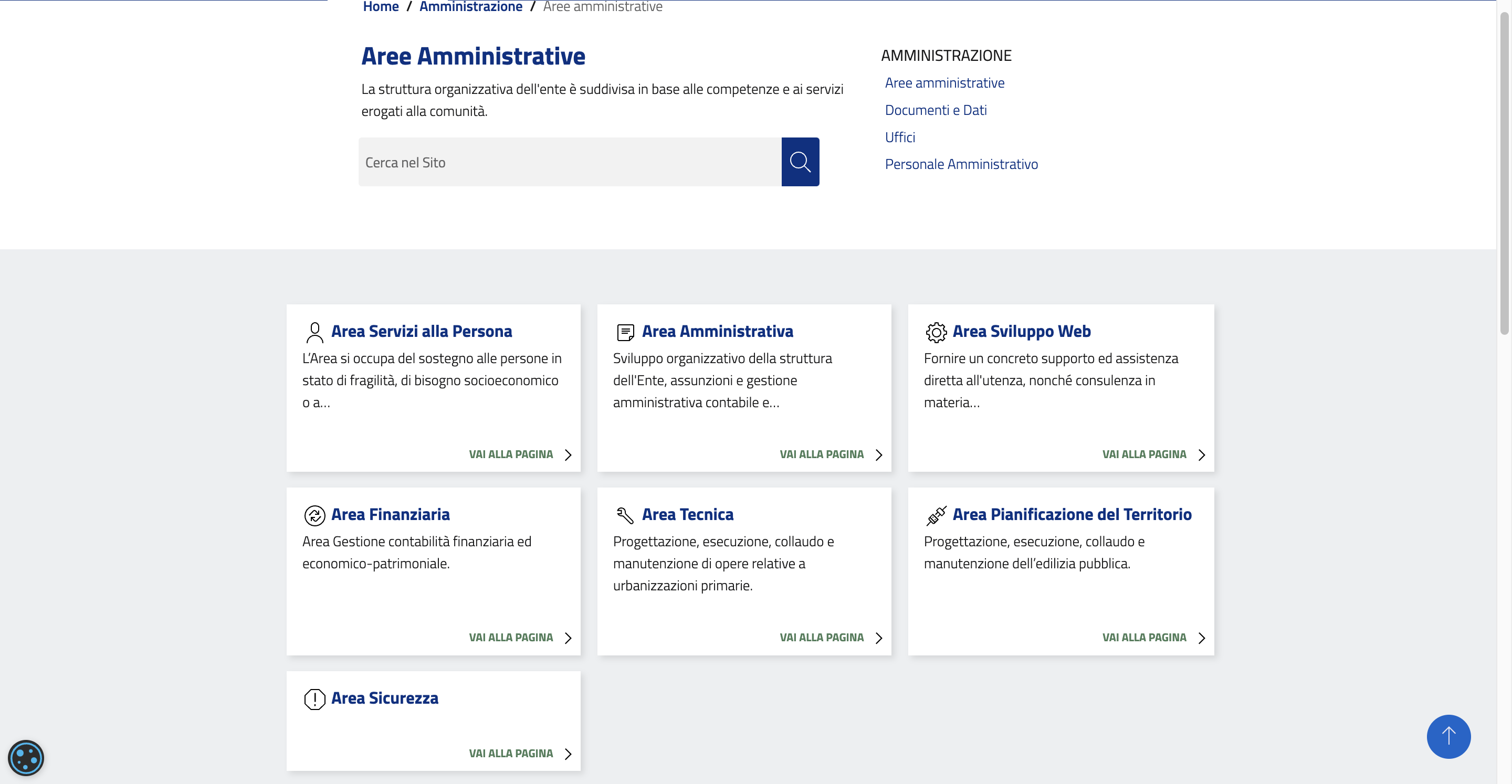This screenshot has height=784, width=1512.
Task: Click the wrench icon beside Area Tecnica
Action: coord(625,515)
